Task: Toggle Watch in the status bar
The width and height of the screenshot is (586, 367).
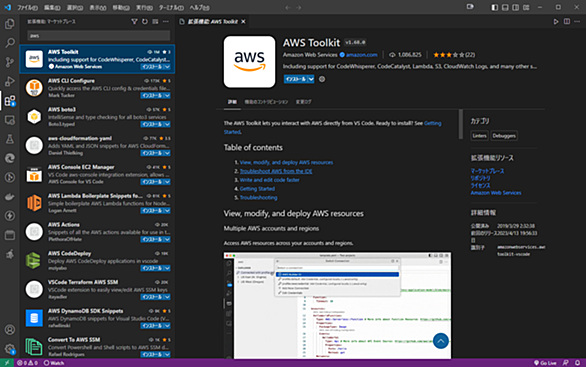Action: click(x=54, y=363)
